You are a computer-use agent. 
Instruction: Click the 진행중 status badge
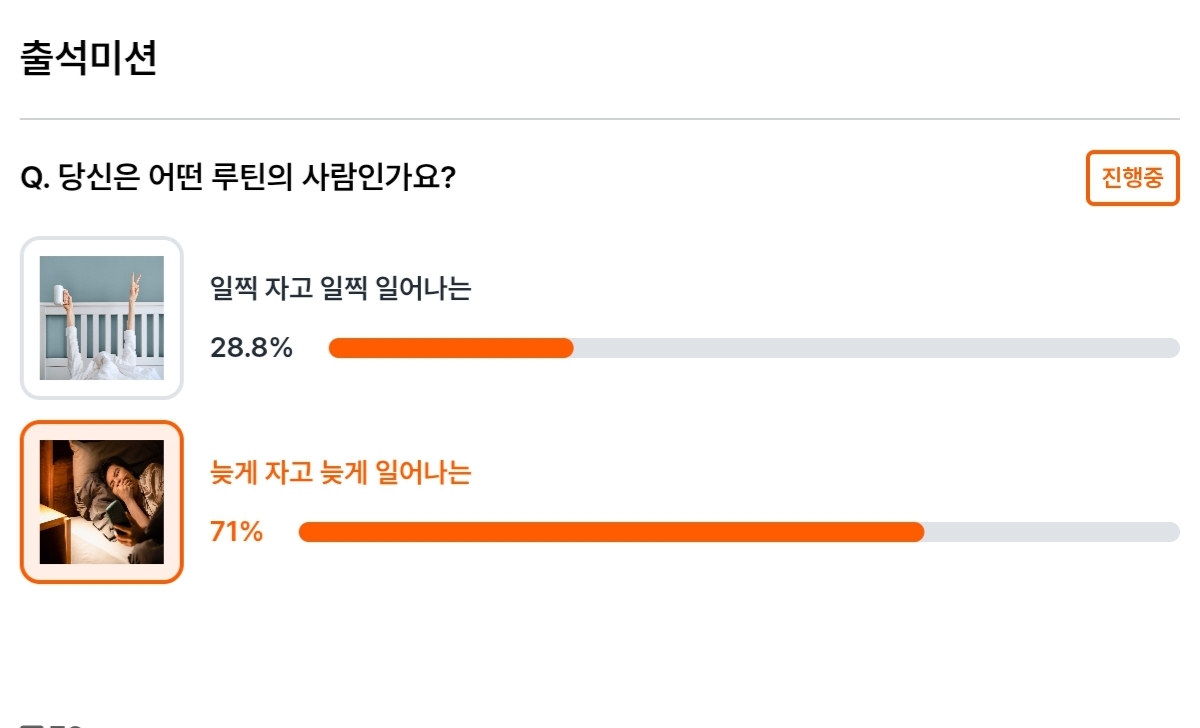click(x=1133, y=178)
